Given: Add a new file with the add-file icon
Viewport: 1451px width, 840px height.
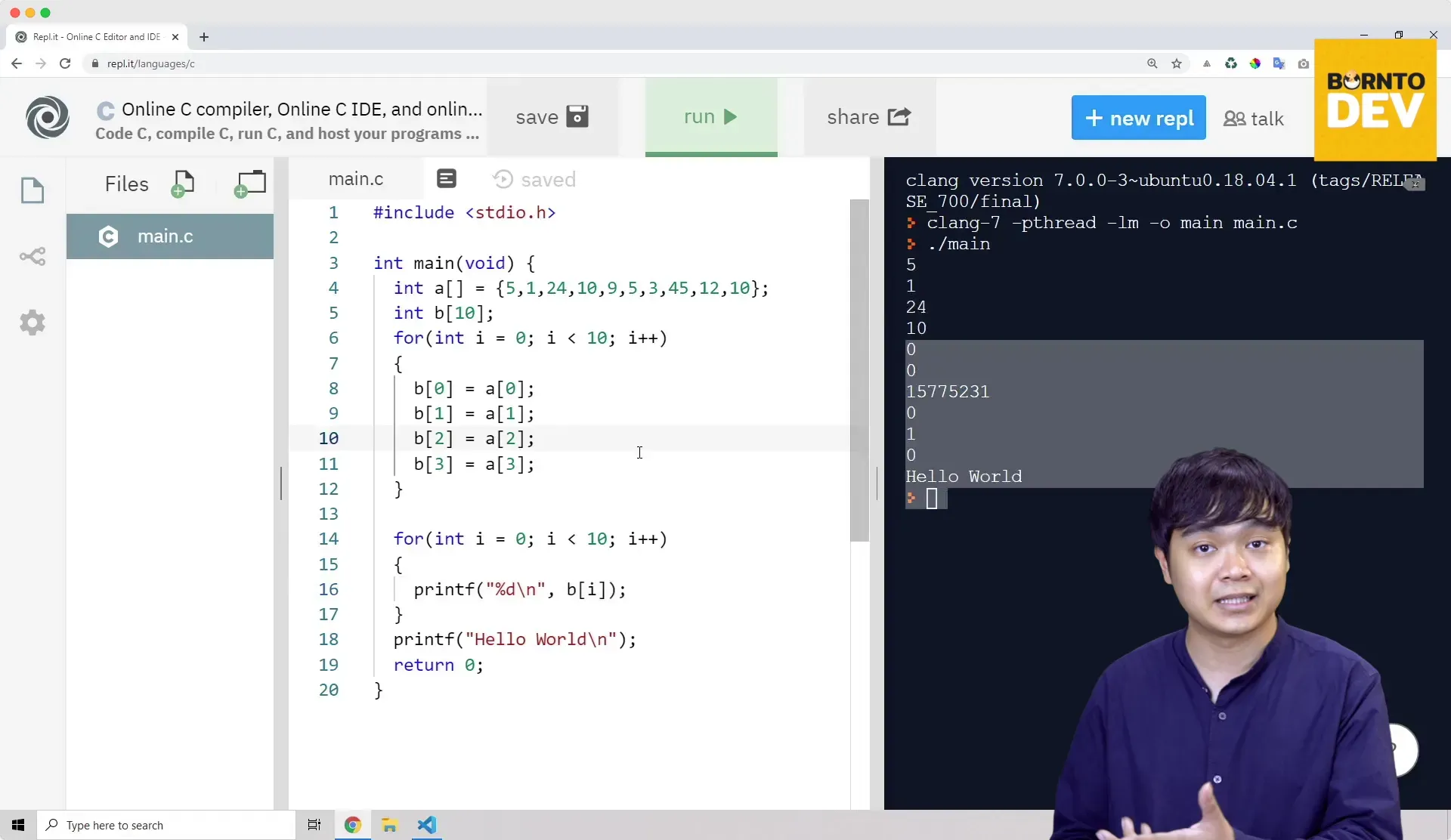Looking at the screenshot, I should coord(184,184).
